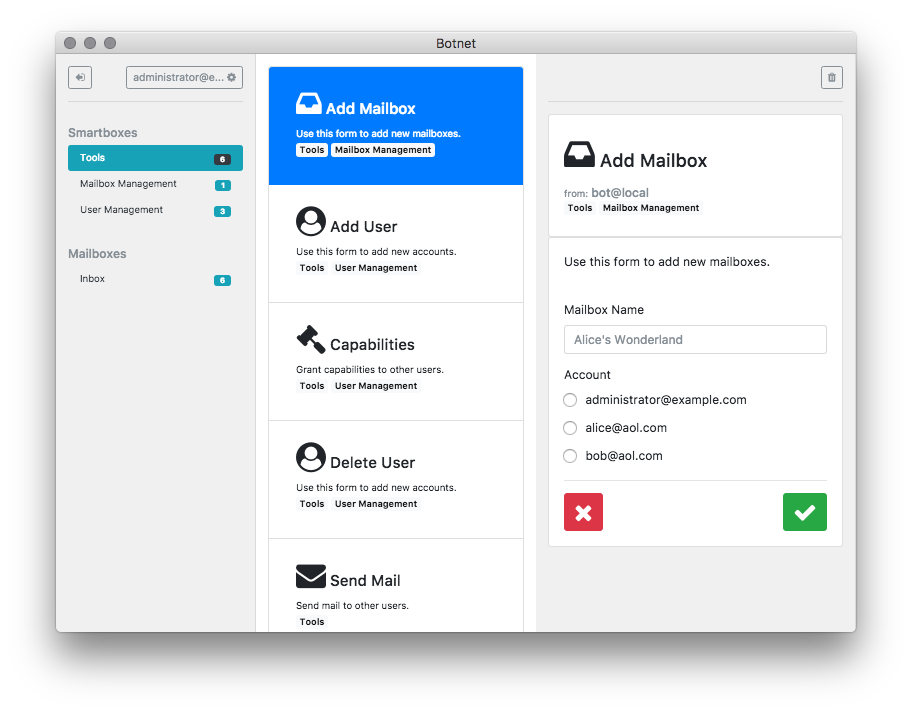Image resolution: width=912 pixels, height=712 pixels.
Task: Focus the Mailbox Name input field
Action: click(x=695, y=340)
